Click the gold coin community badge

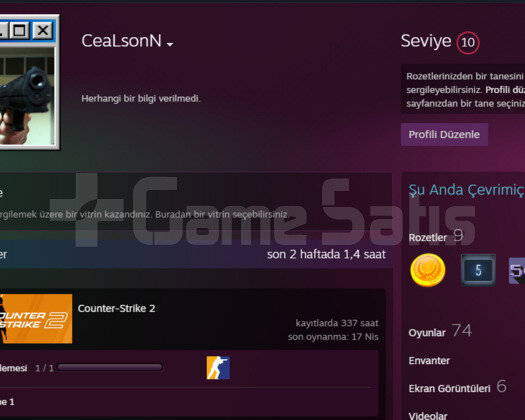[428, 270]
